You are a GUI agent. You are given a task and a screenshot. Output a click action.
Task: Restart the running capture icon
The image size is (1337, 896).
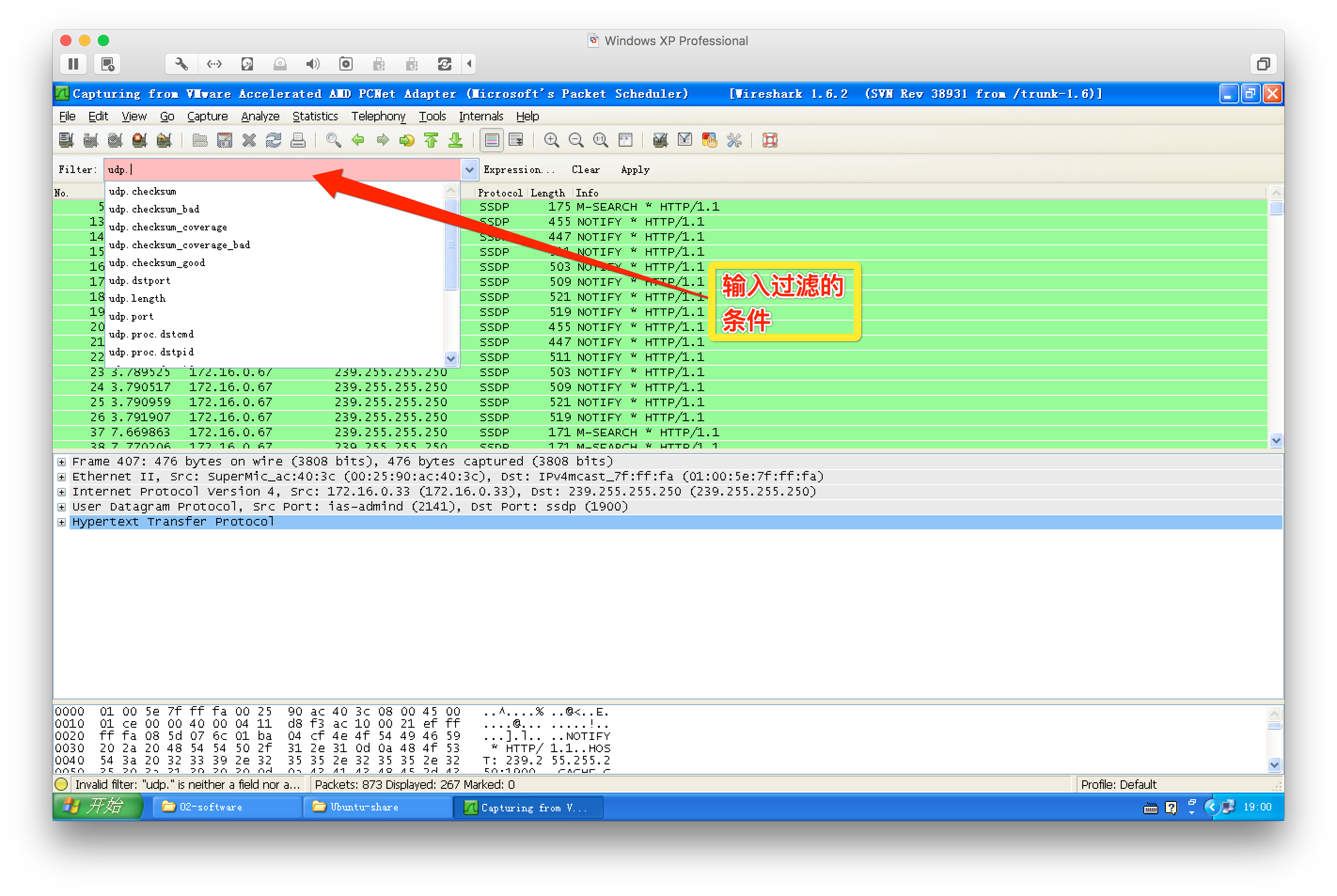coord(165,140)
